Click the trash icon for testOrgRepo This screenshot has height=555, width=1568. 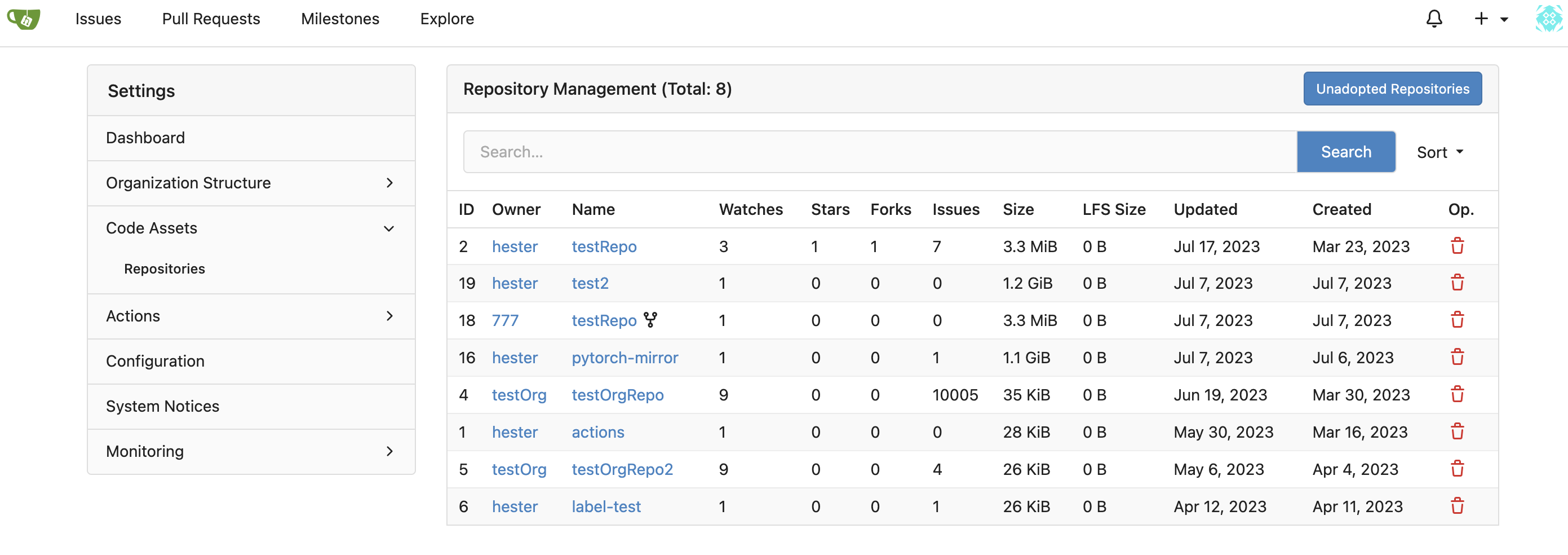[x=1457, y=395]
